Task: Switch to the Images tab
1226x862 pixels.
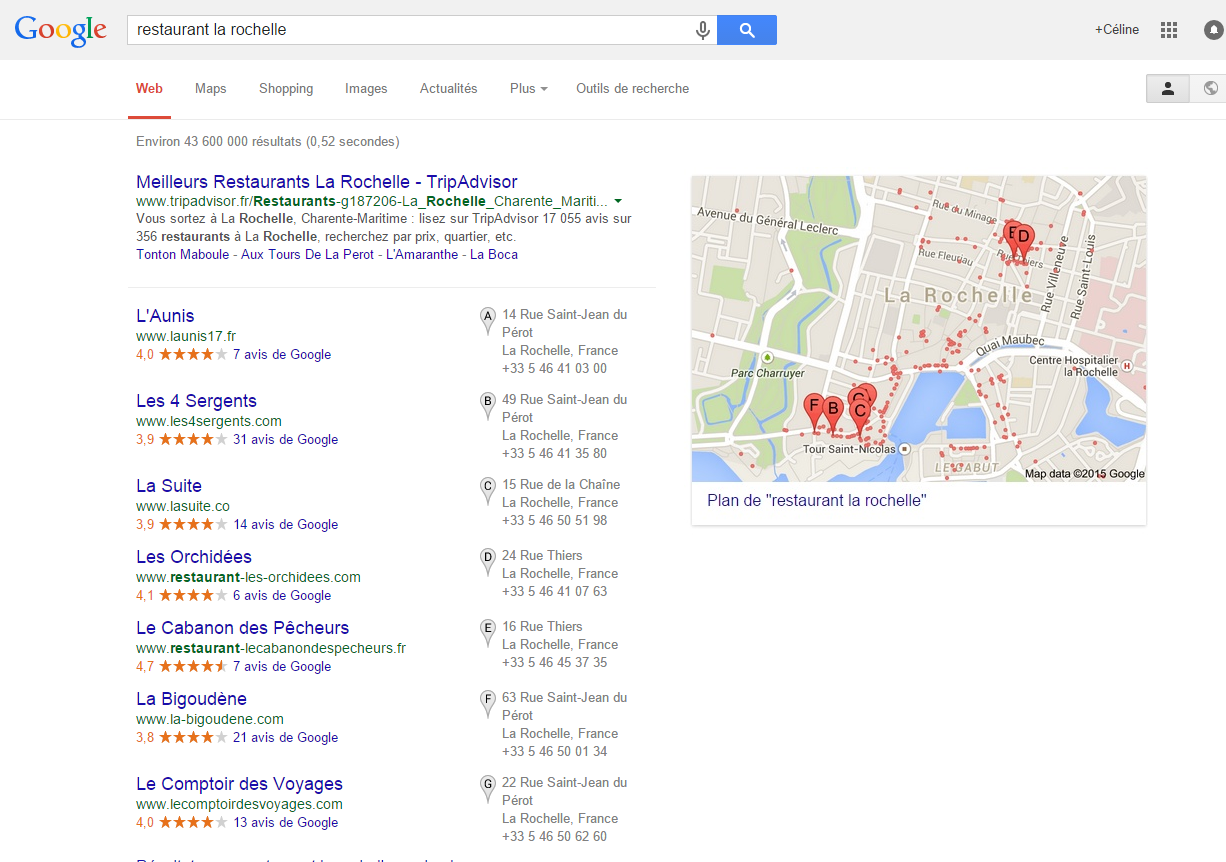Action: coord(366,88)
